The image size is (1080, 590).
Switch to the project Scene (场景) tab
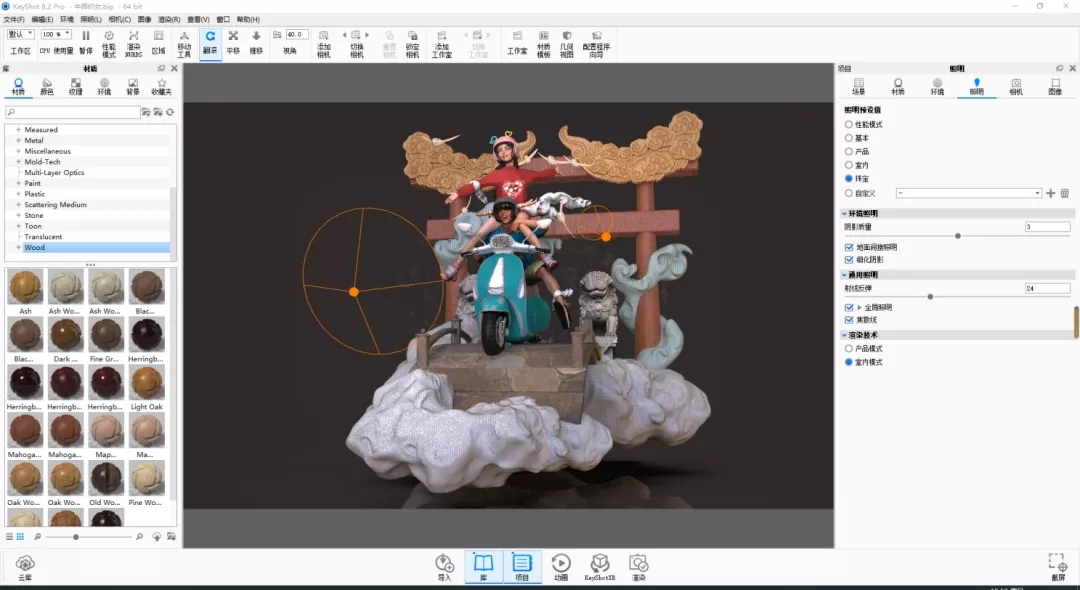[x=858, y=87]
